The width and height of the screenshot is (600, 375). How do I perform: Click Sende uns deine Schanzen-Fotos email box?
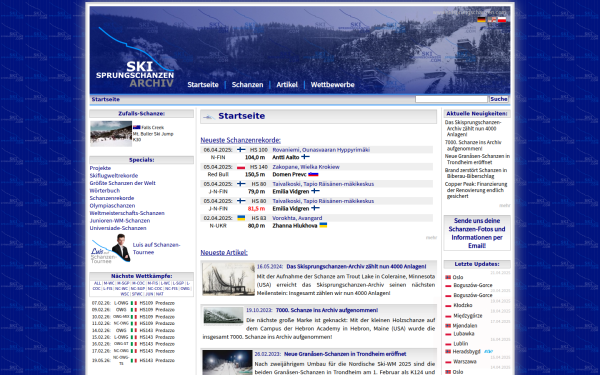point(477,233)
